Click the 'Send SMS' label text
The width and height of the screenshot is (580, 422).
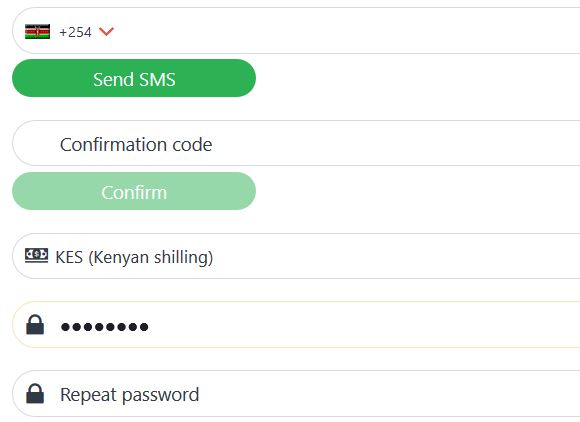(134, 79)
